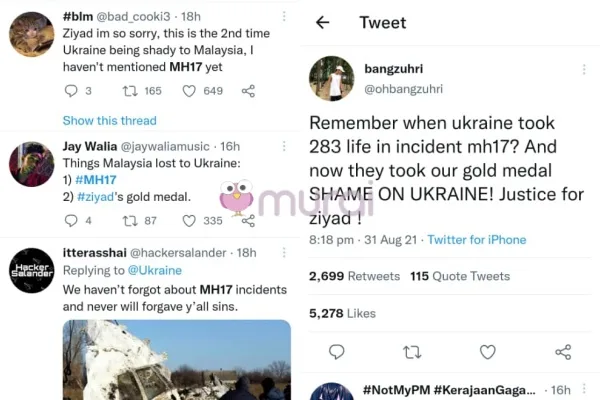Screen dimensions: 600x400
Task: Open bangzuhri's profile picture
Action: tap(332, 79)
